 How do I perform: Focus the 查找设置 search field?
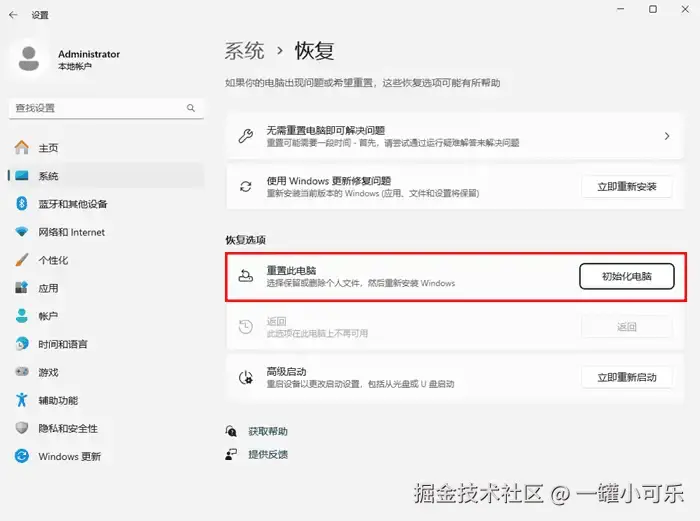point(106,108)
